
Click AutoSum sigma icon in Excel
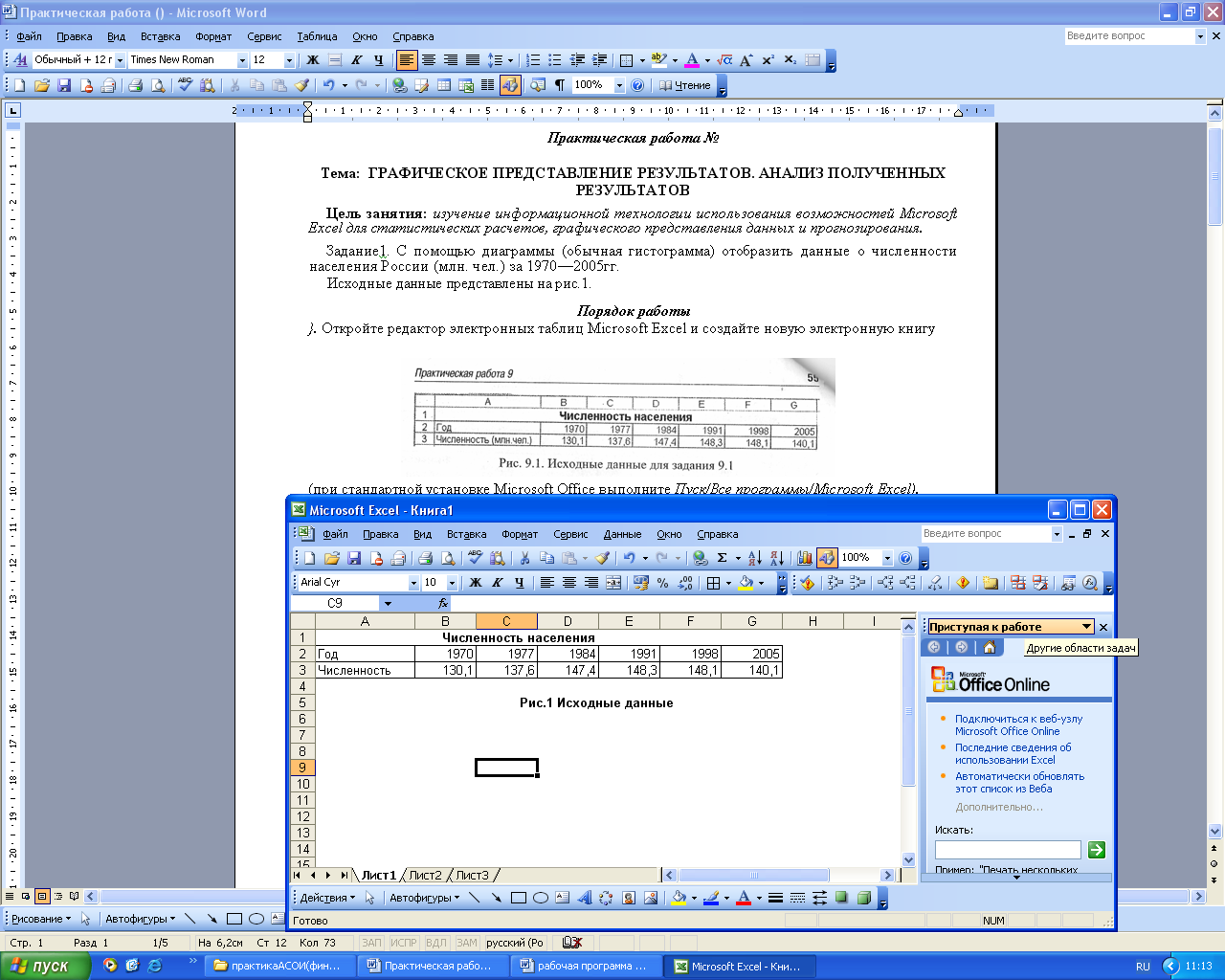click(x=723, y=558)
